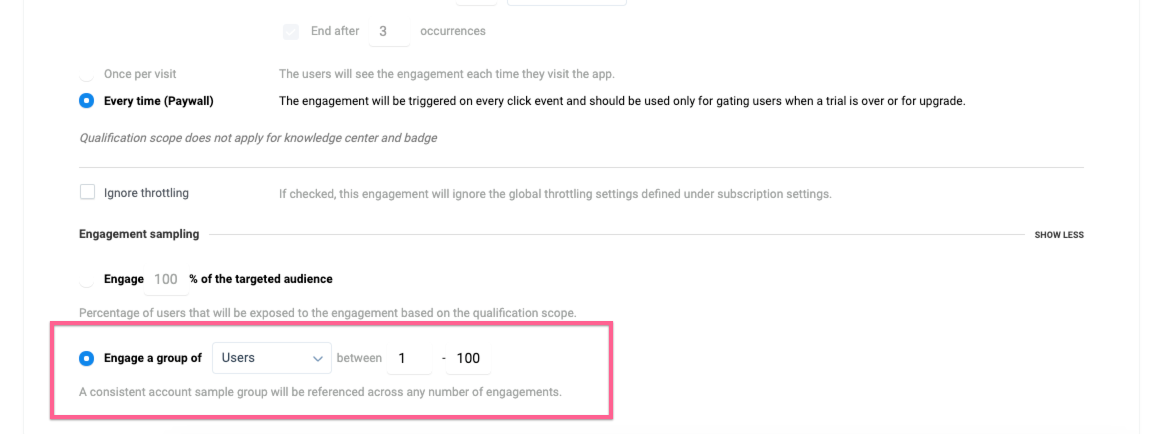The height and width of the screenshot is (434, 1169).
Task: Click the Engage a group of label
Action: (153, 358)
